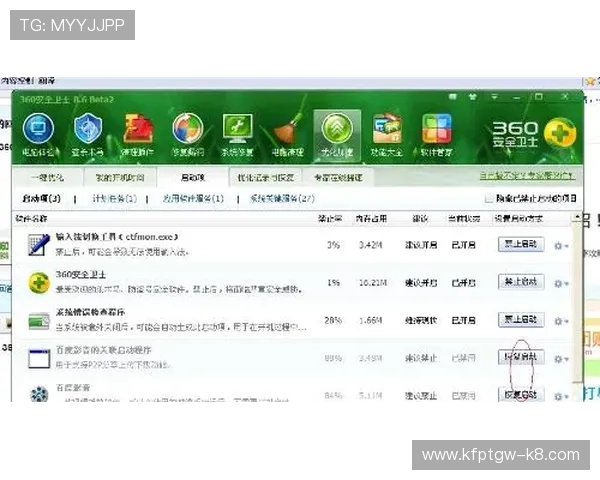The image size is (600, 480).
Task: Switch to the 优化记录与恢复 tab
Action: (266, 178)
